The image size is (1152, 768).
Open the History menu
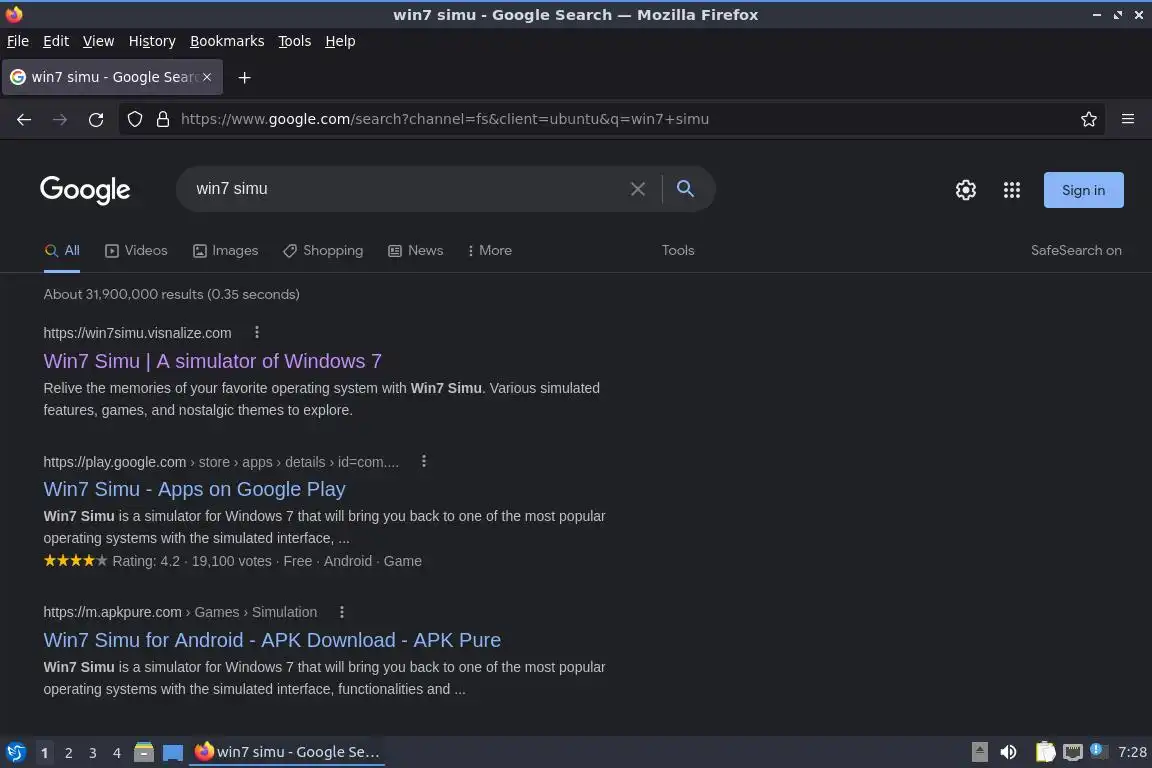coord(152,41)
